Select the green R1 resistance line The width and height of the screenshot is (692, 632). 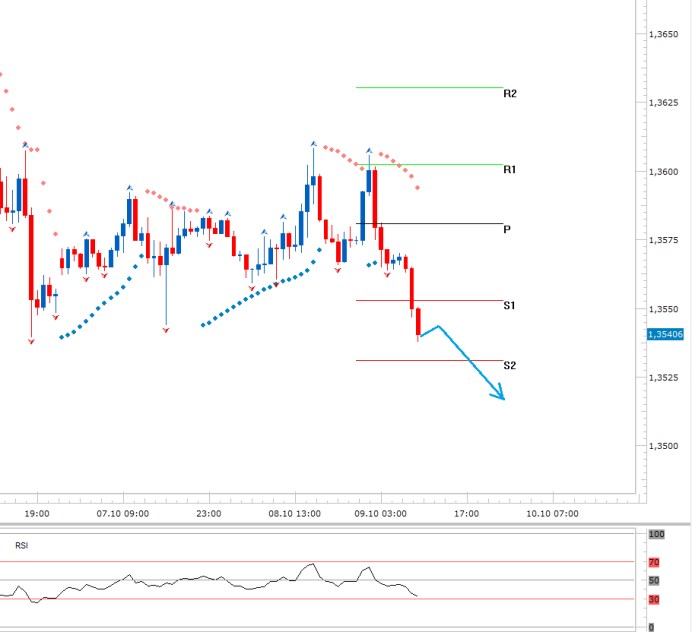coord(429,165)
